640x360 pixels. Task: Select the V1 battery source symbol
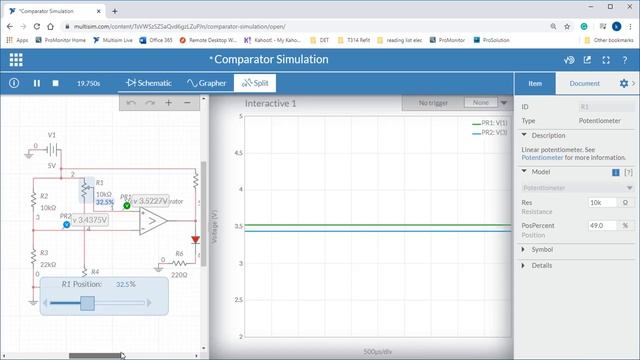point(53,150)
